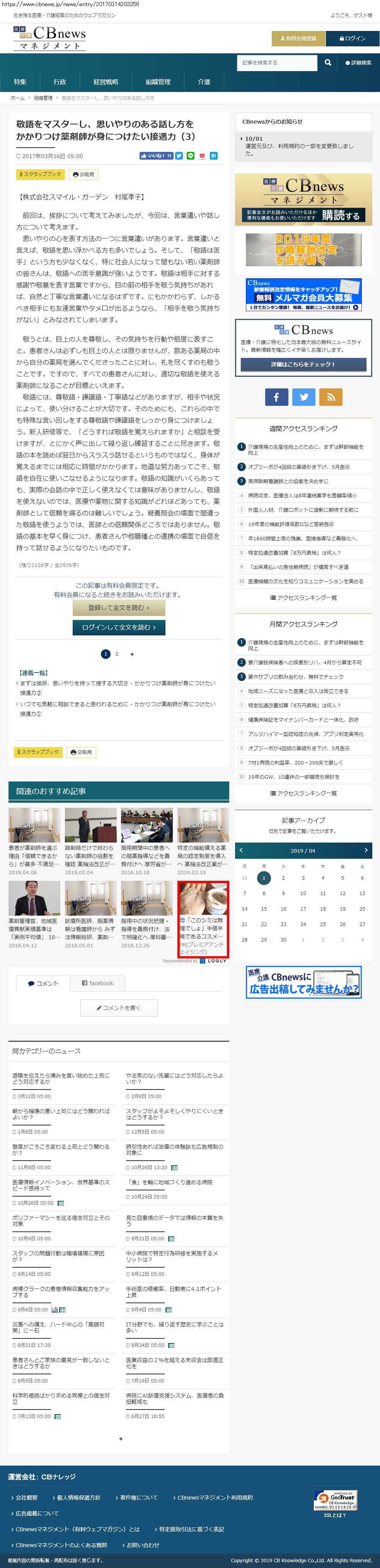Open the 経営戦略 navigation menu item
Viewport: 380px width, 1568px height.
point(106,82)
